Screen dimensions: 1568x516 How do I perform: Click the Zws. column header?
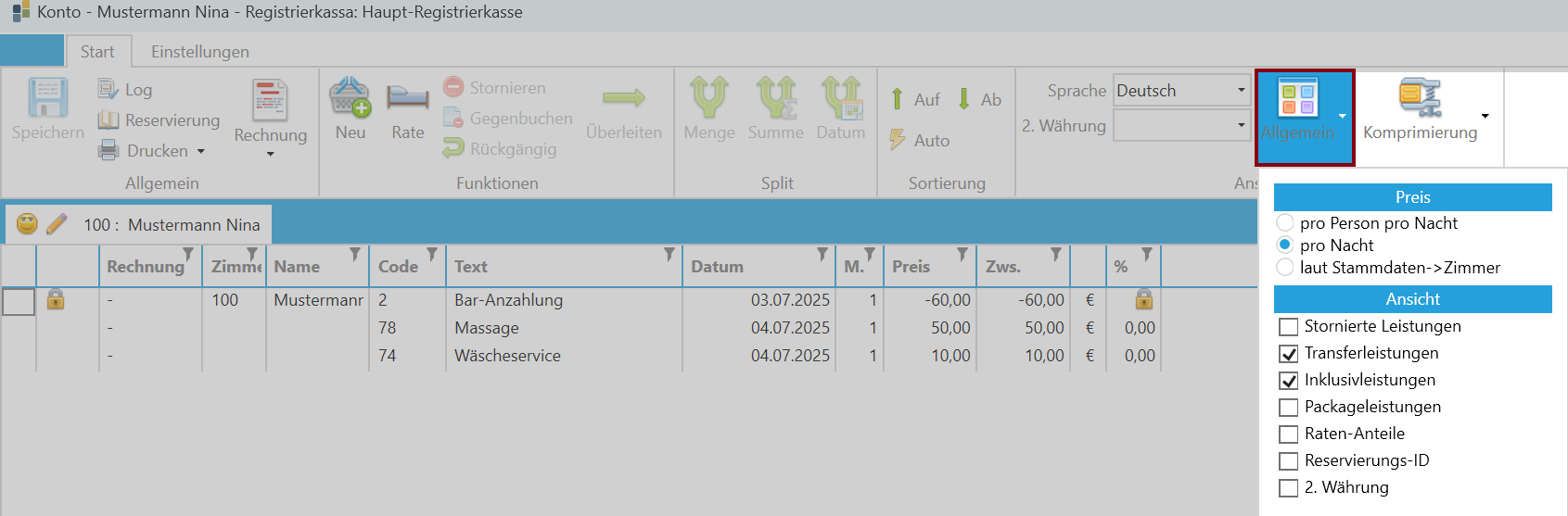1023,266
